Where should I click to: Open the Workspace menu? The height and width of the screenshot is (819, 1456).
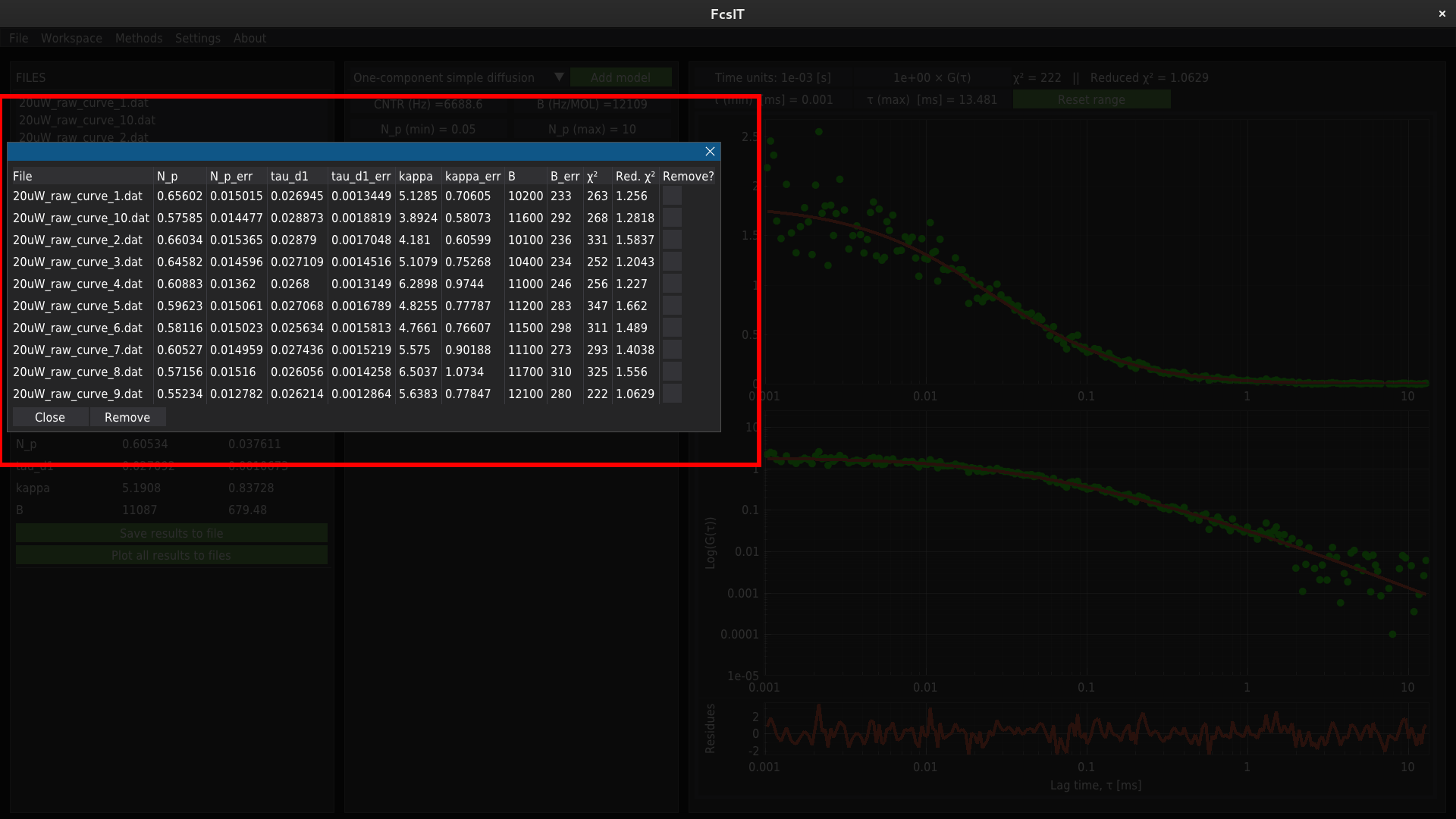71,39
